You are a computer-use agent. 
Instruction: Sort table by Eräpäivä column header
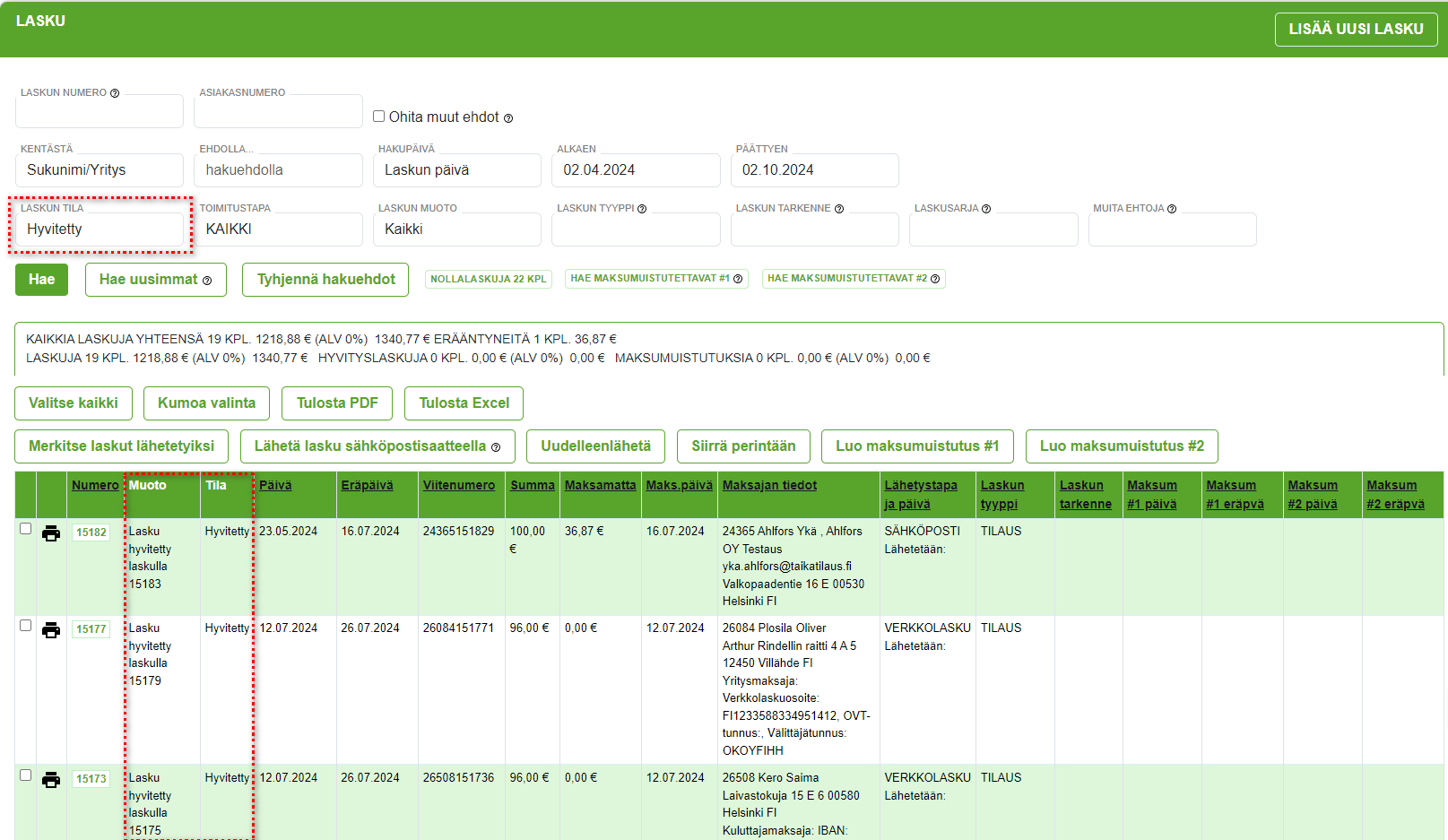pos(367,485)
